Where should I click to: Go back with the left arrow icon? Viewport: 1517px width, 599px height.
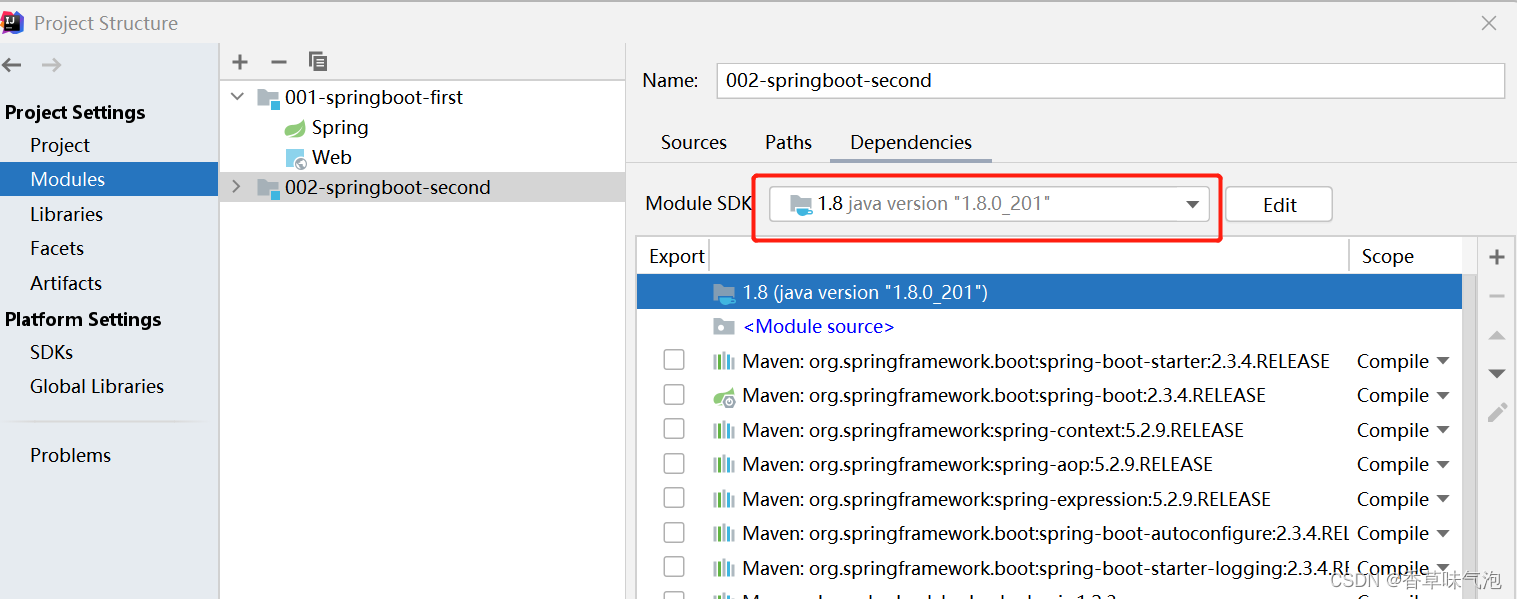[12, 65]
